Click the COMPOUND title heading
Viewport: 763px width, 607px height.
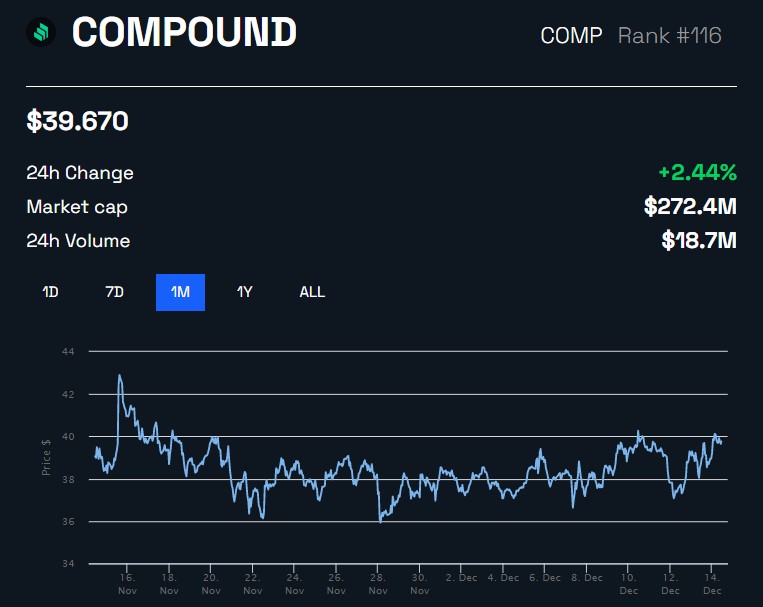(184, 33)
